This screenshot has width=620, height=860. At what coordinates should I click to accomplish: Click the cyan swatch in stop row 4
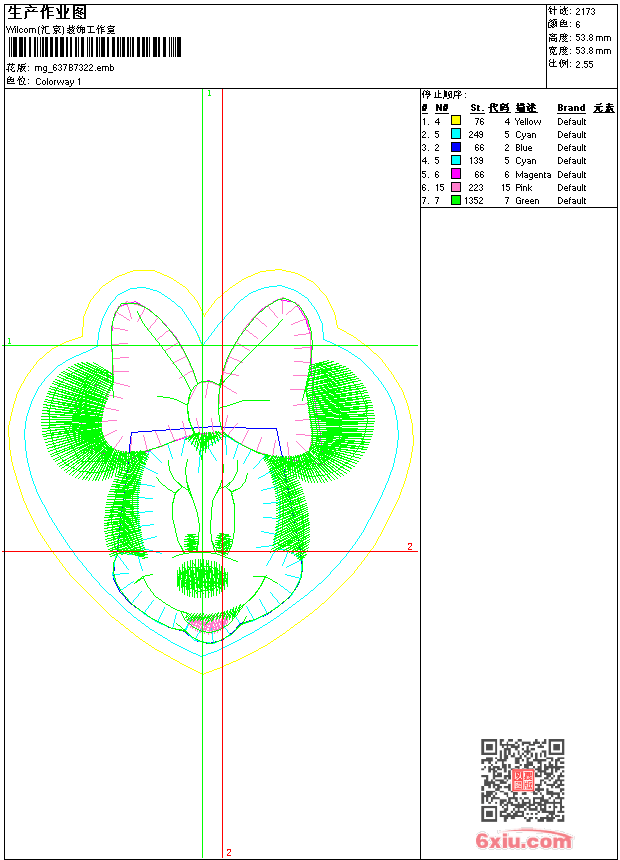click(x=455, y=160)
